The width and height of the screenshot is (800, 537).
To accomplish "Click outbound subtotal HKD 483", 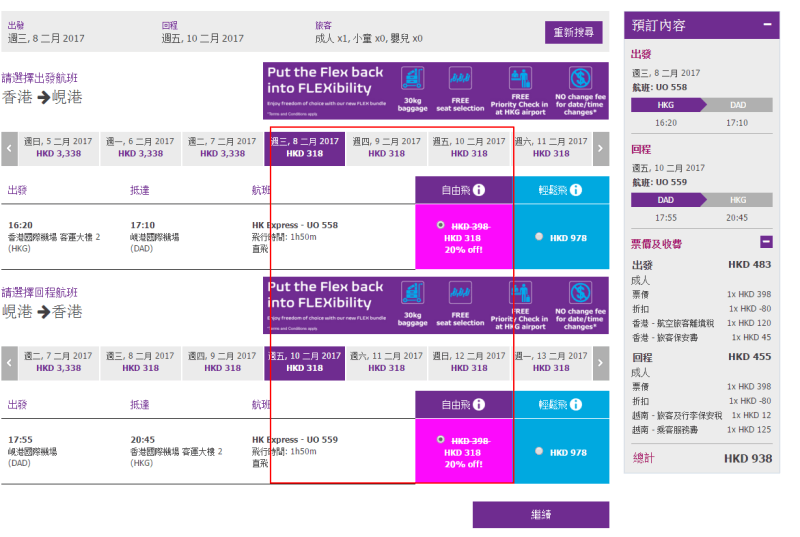I will pos(749,265).
